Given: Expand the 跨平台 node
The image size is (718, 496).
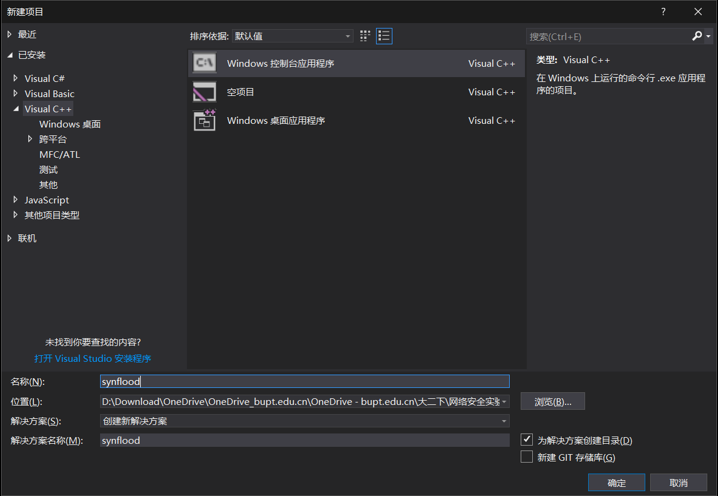Looking at the screenshot, I should [x=30, y=139].
